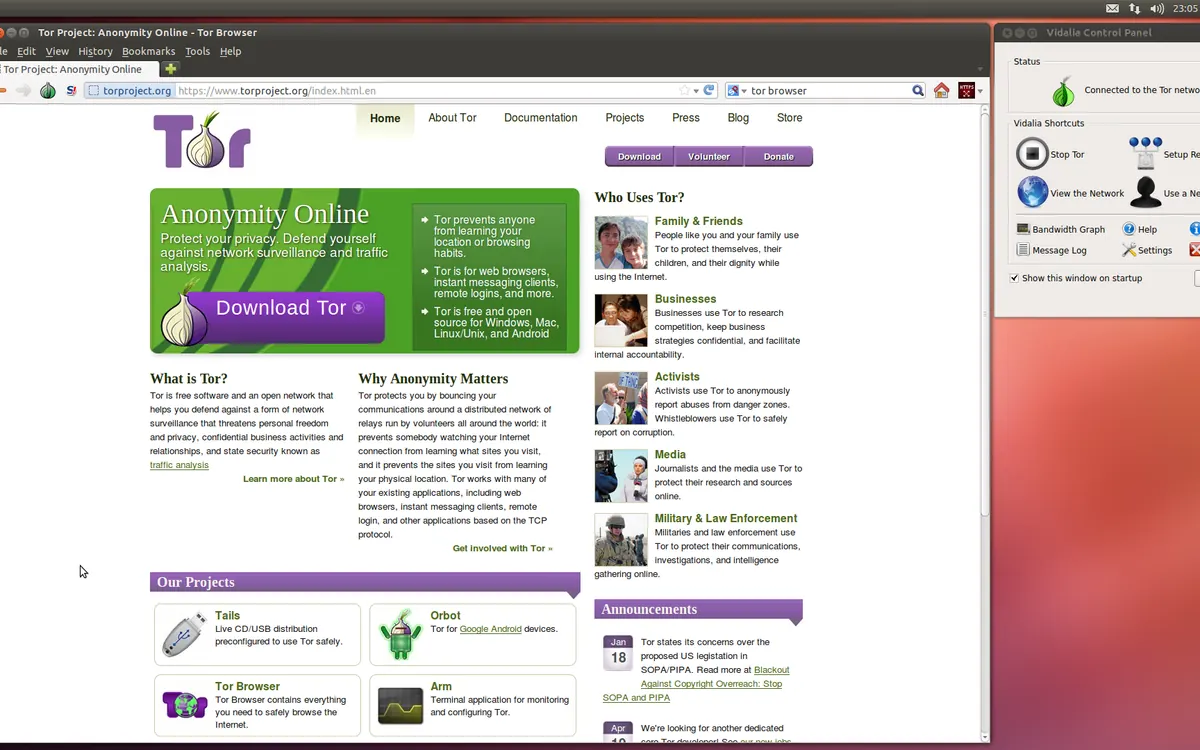Open a new tab with the plus icon
Image resolution: width=1200 pixels, height=750 pixels.
pyautogui.click(x=170, y=69)
